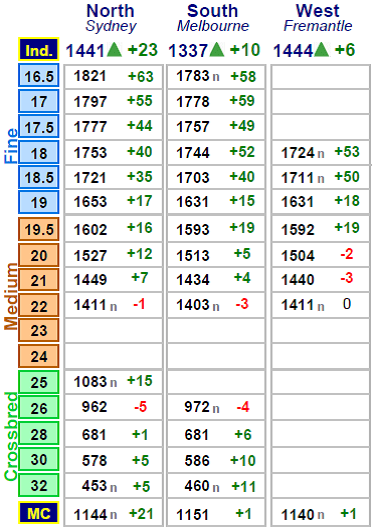Click the green up arrow next to 1337
Screen dimensions: 376x531
[x=217, y=49]
